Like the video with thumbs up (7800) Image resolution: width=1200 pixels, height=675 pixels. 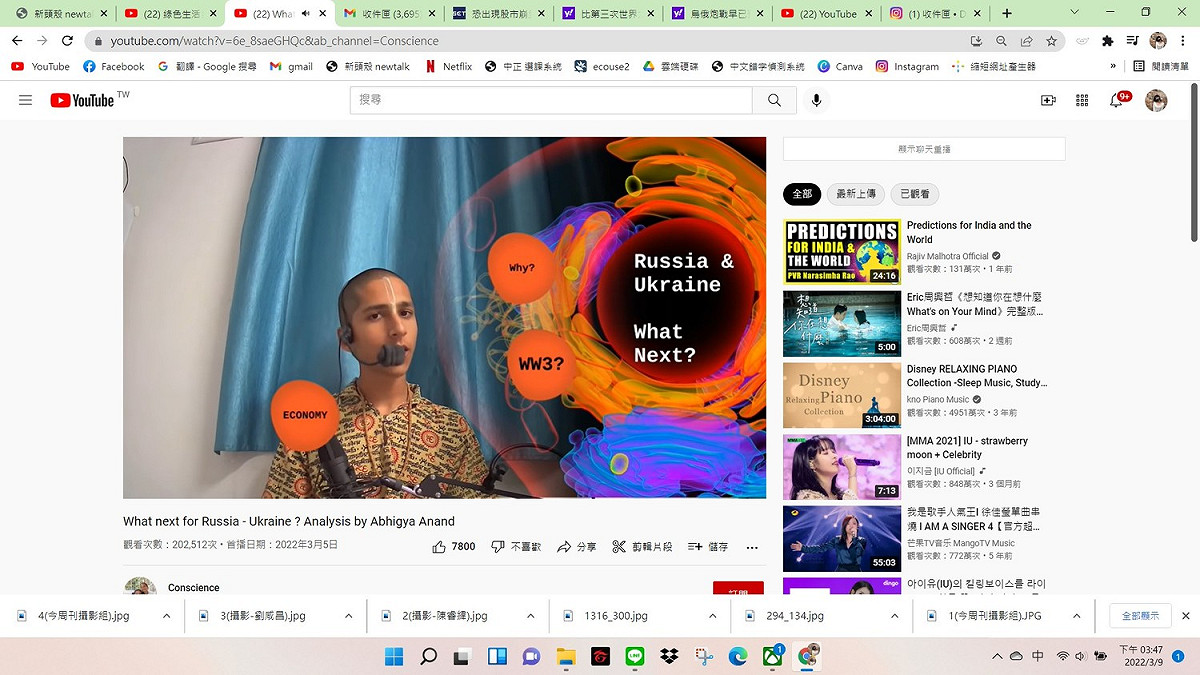pyautogui.click(x=453, y=547)
